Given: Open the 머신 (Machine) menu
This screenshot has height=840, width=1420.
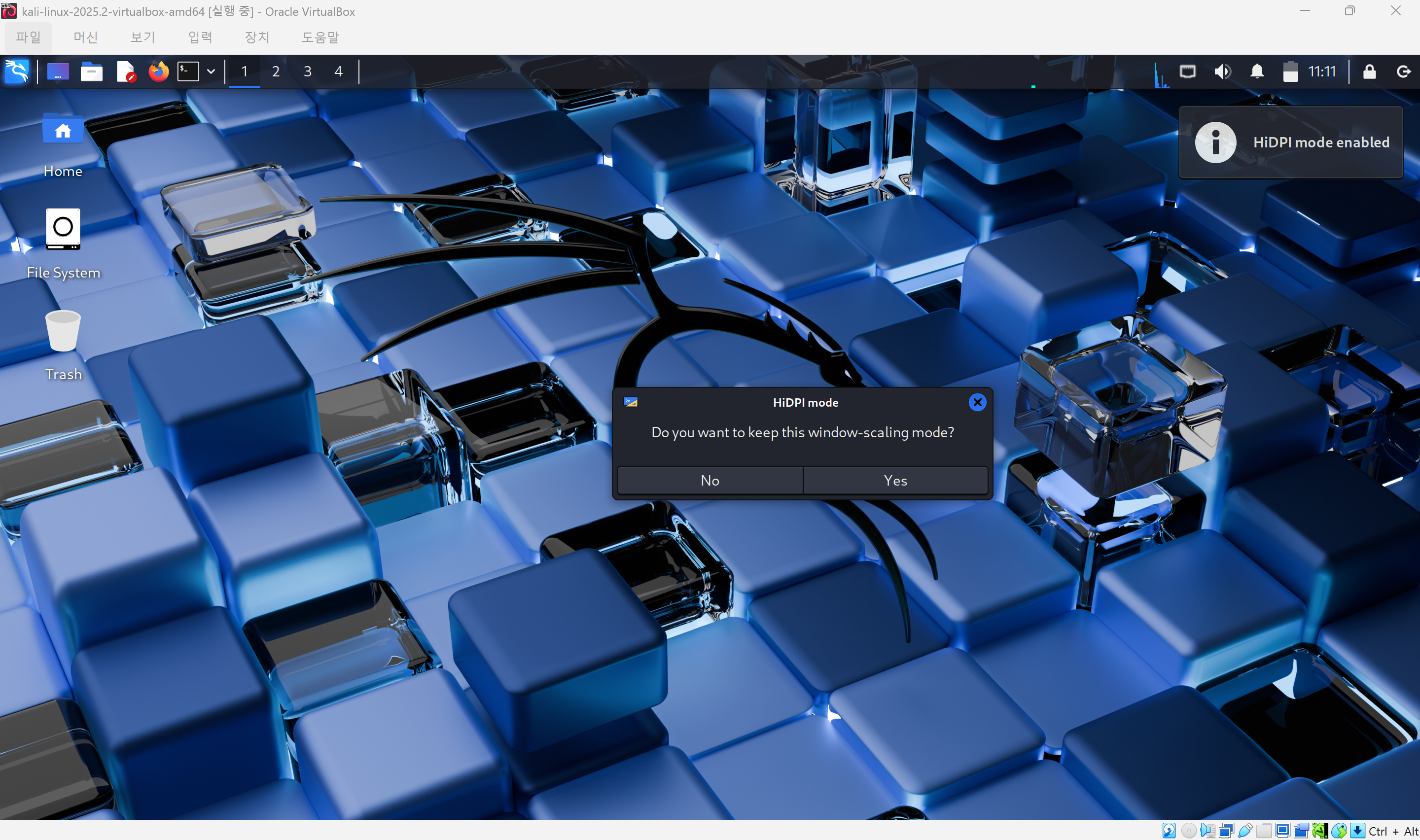Looking at the screenshot, I should pyautogui.click(x=85, y=37).
